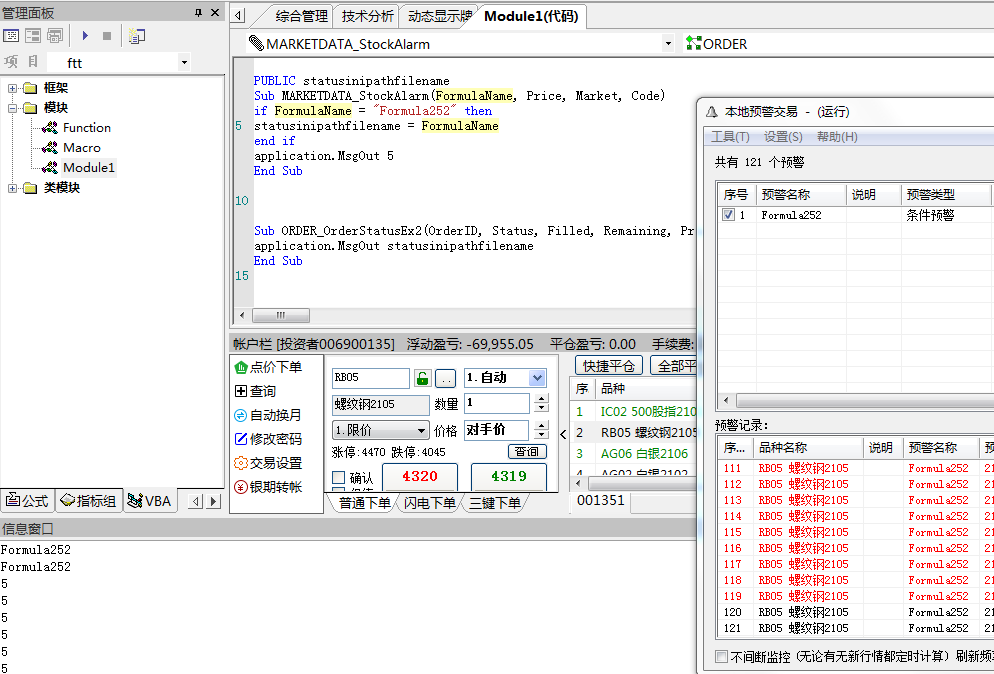Tick the 确认 checkbox in order panel

(x=339, y=477)
